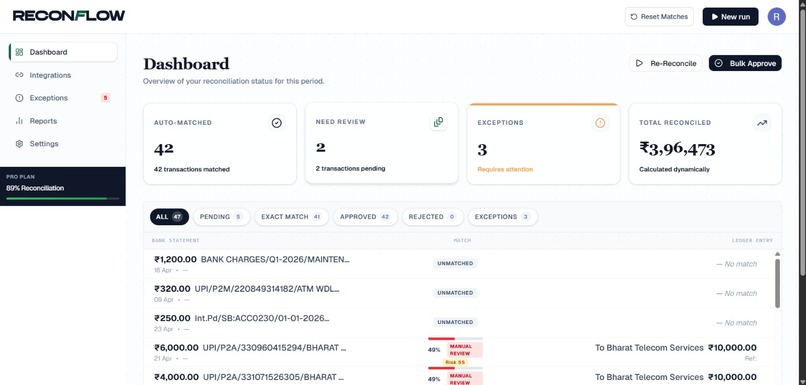This screenshot has height=385, width=806.
Task: Click the PRO PLAN label
Action: coord(21,177)
